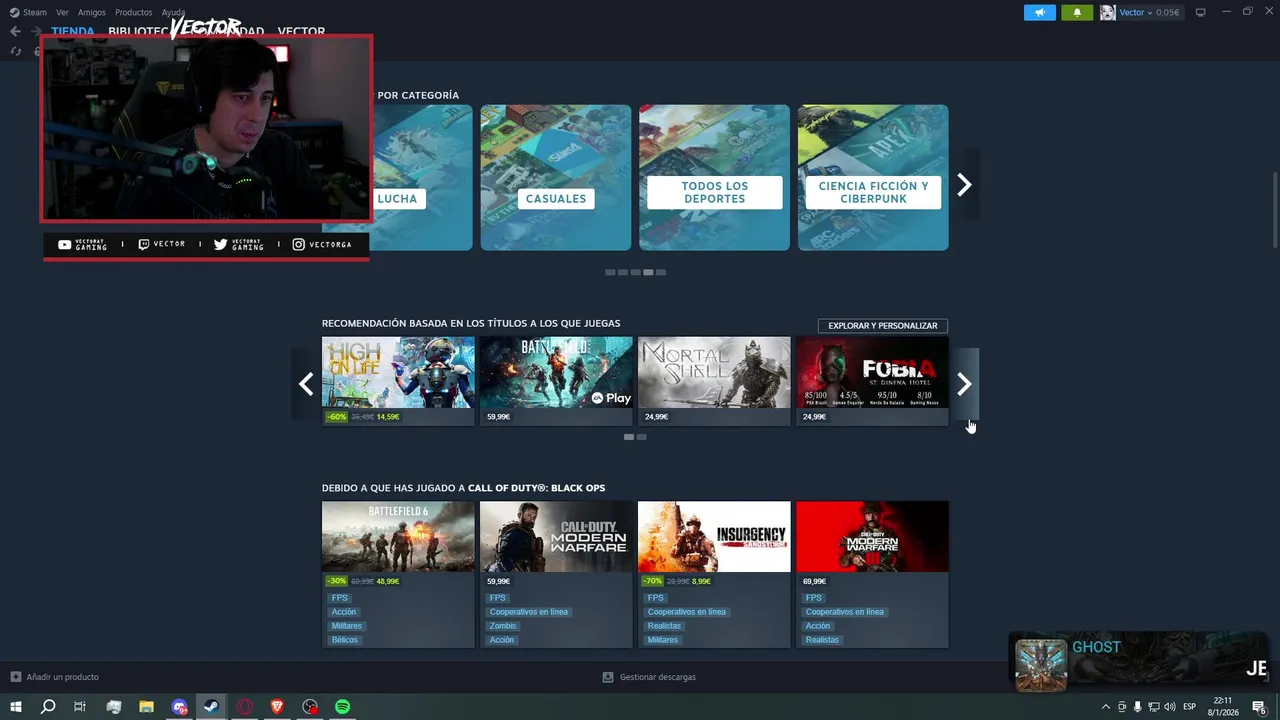Click the taskbar clock showing 22:11
Screen dimensions: 1280x720
pos(1225,707)
